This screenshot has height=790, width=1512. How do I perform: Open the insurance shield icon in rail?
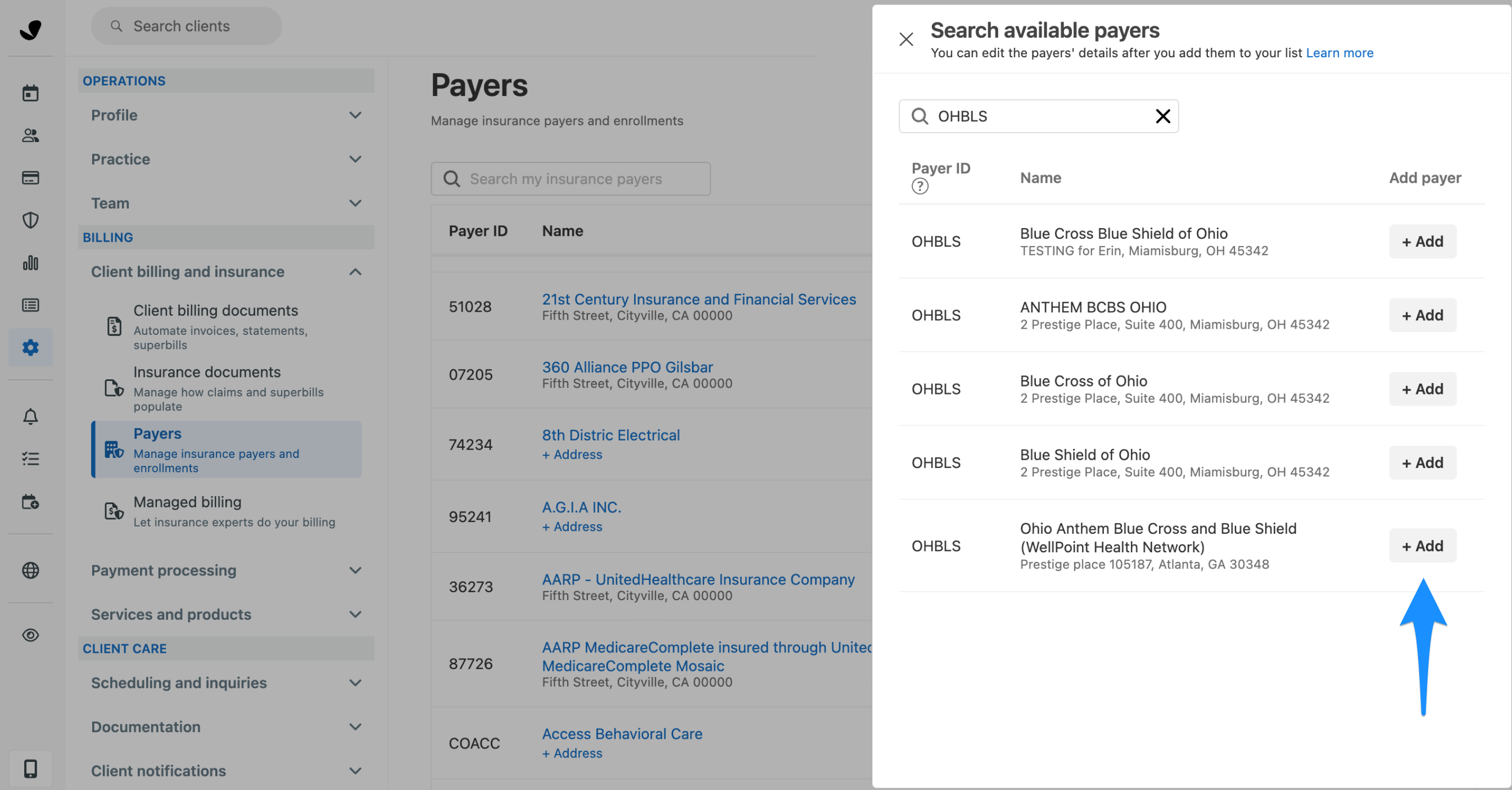click(30, 220)
